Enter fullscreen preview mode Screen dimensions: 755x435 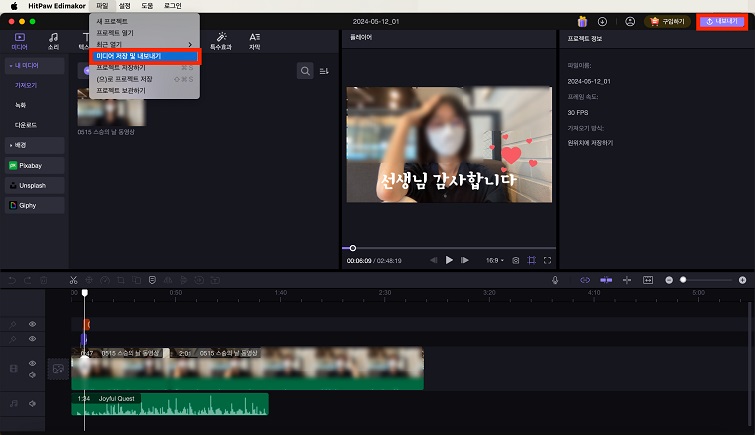click(x=548, y=260)
